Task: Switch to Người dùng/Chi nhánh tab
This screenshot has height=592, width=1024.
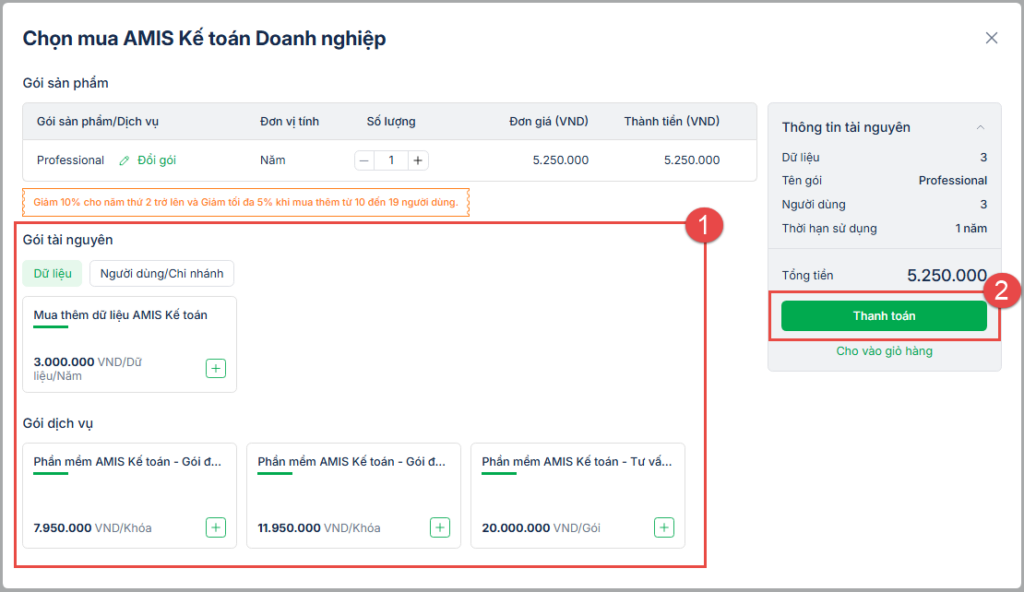Action: coord(161,273)
